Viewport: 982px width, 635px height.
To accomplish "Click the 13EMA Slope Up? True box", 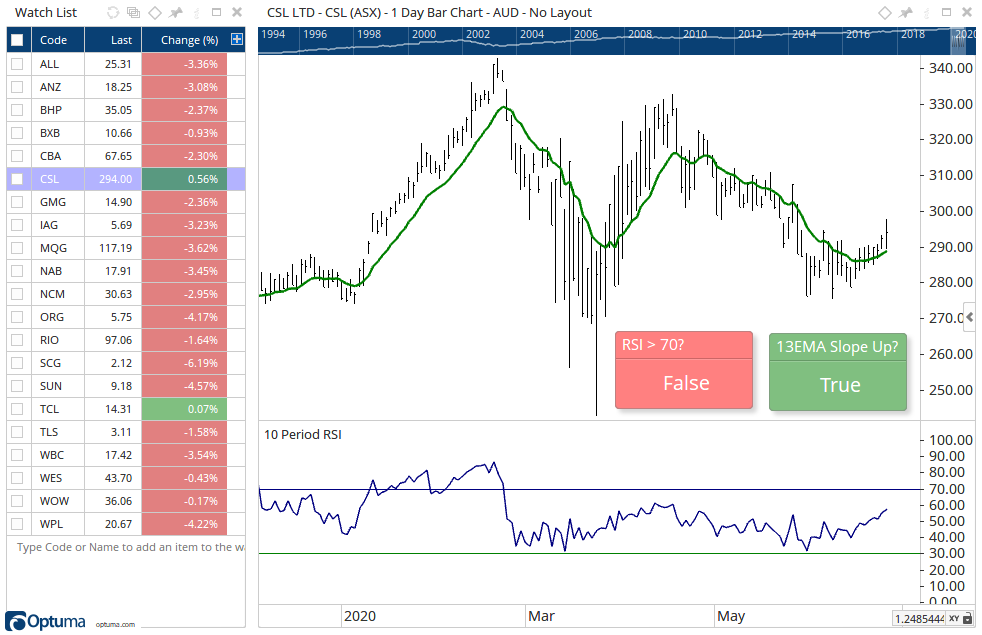I will (x=838, y=372).
